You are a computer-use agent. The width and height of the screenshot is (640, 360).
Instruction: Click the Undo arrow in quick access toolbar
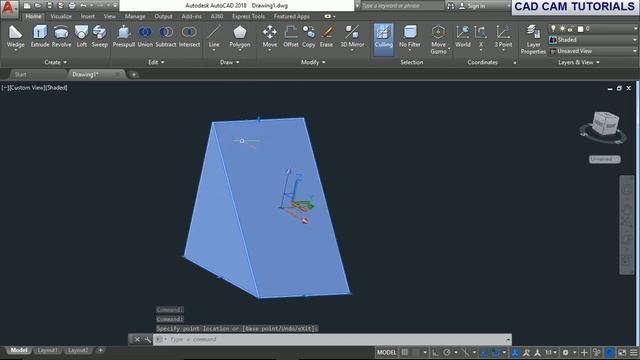[x=83, y=6]
